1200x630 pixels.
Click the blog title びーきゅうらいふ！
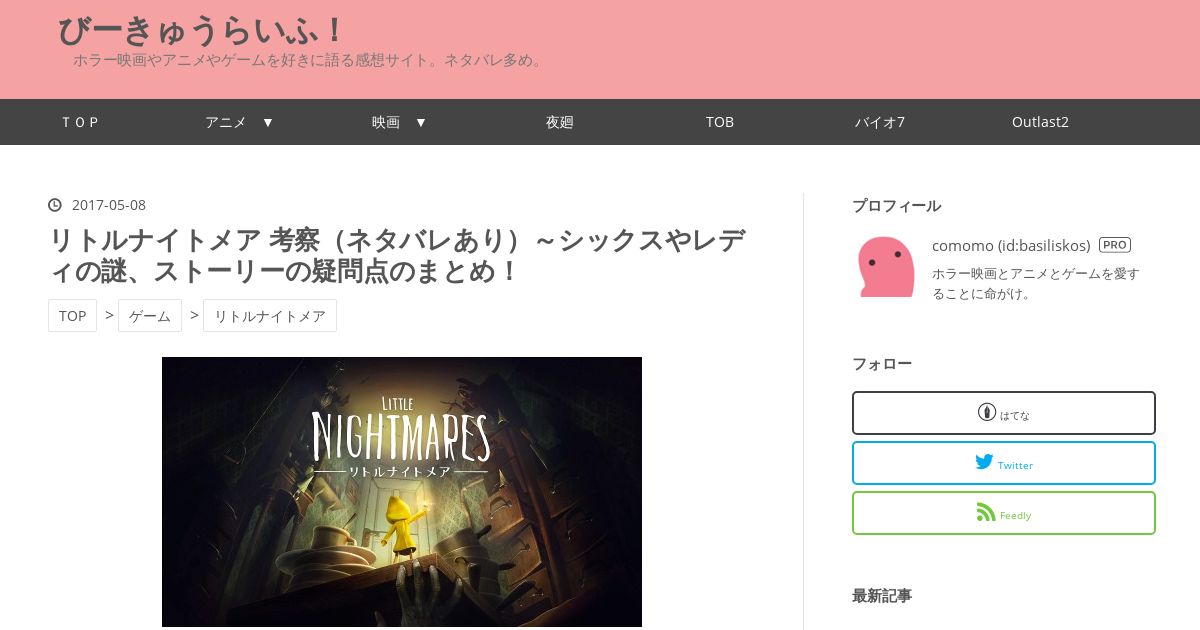pos(200,30)
